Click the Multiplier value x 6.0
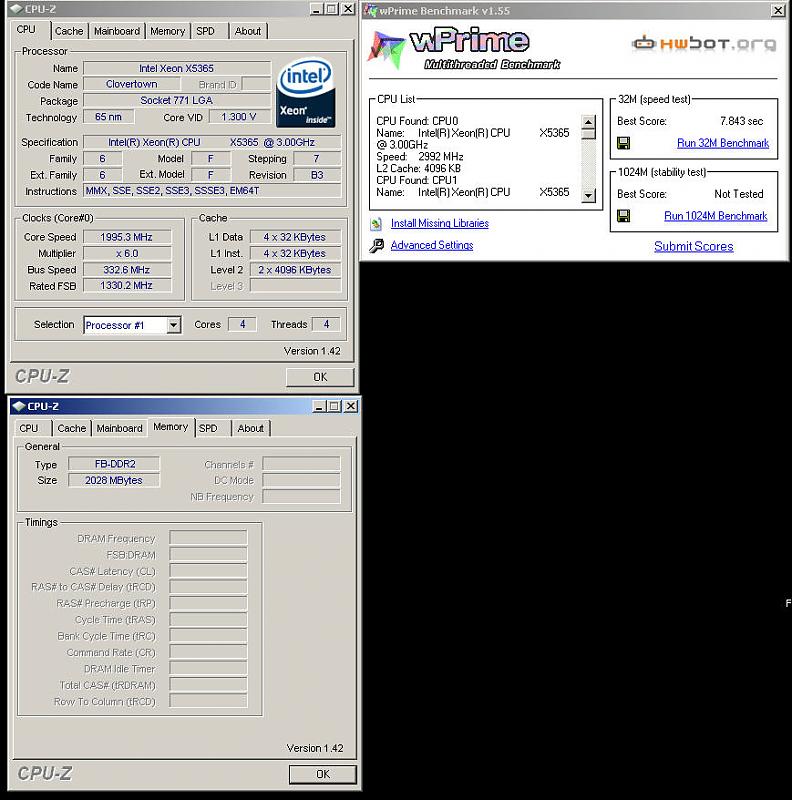This screenshot has width=792, height=800. click(x=127, y=254)
